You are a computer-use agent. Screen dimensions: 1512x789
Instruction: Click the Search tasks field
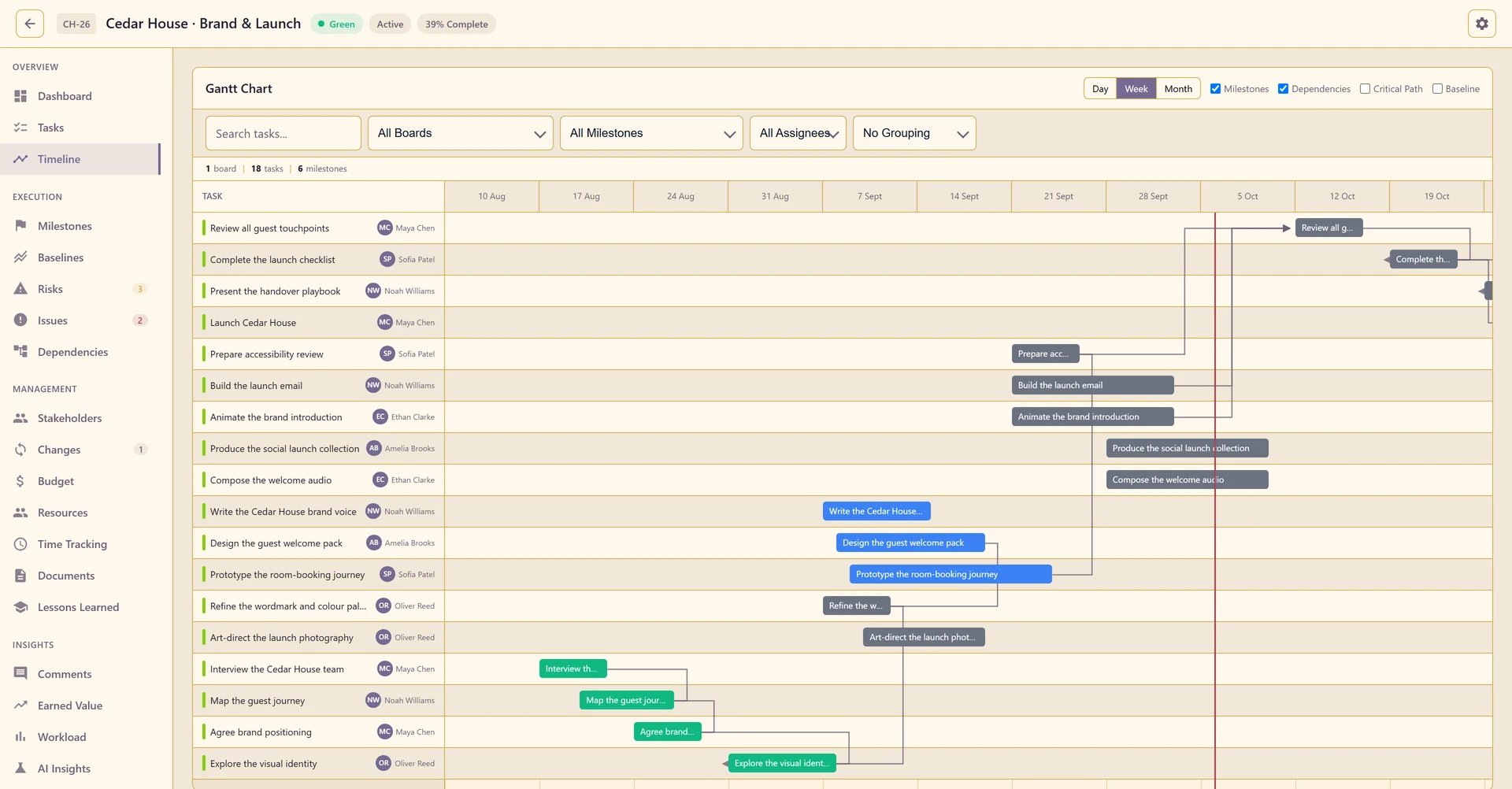click(x=283, y=133)
